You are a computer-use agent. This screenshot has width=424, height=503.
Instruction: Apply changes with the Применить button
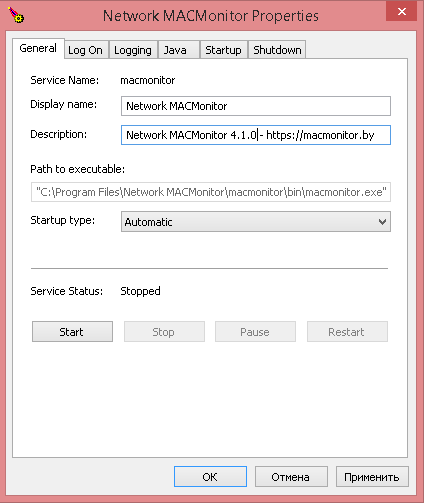[x=372, y=477]
